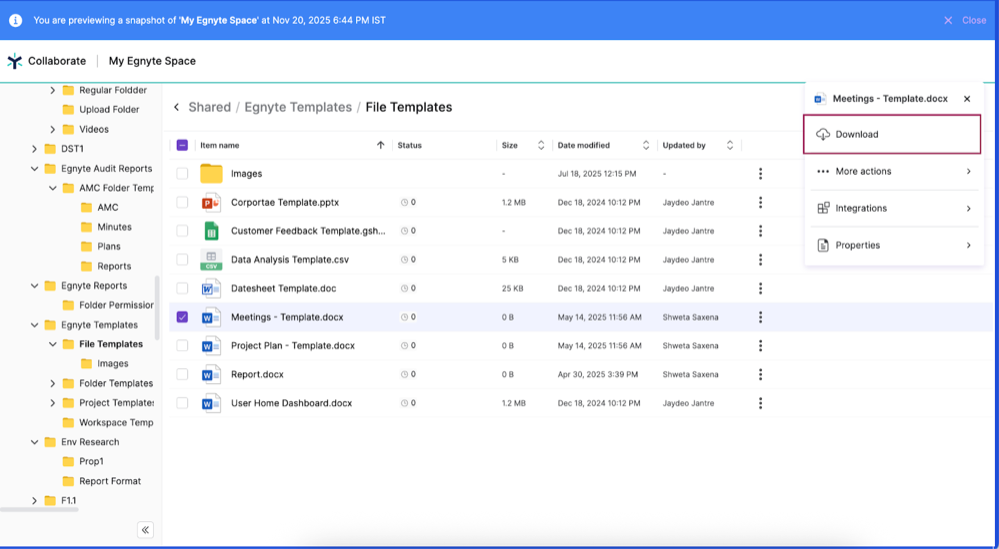
Task: Check the Project Plan - Template.docx checkbox
Action: [x=182, y=346]
